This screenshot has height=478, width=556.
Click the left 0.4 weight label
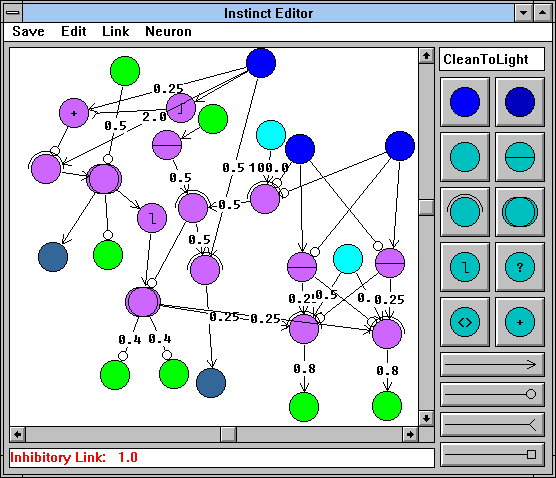click(130, 340)
